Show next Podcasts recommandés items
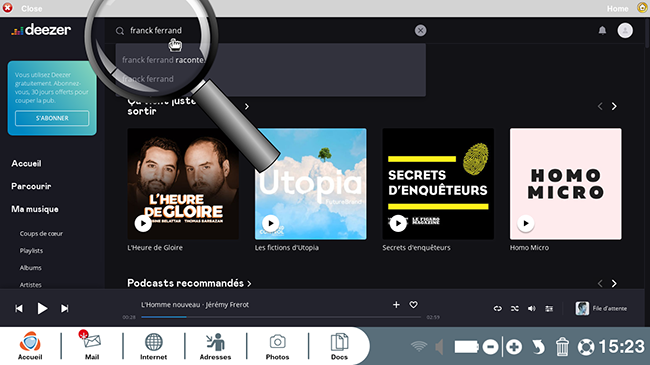The height and width of the screenshot is (365, 650). [x=614, y=284]
